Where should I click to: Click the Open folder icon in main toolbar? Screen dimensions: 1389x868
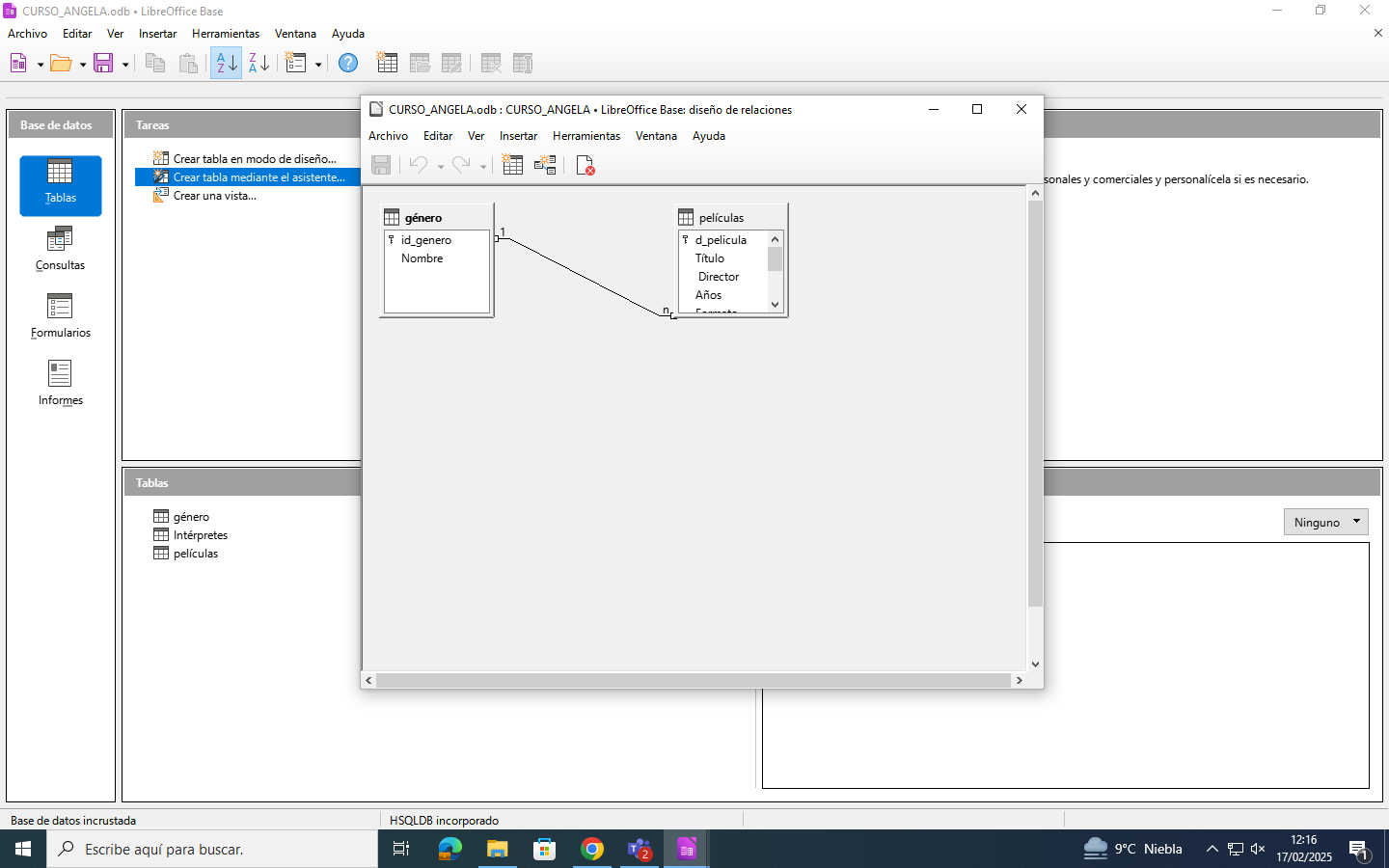[x=61, y=64]
